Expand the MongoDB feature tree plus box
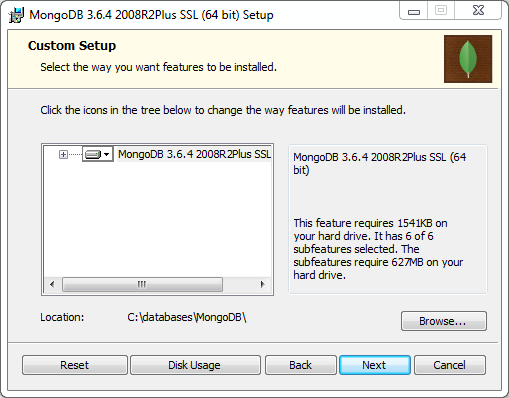509x398 pixels. pos(63,154)
